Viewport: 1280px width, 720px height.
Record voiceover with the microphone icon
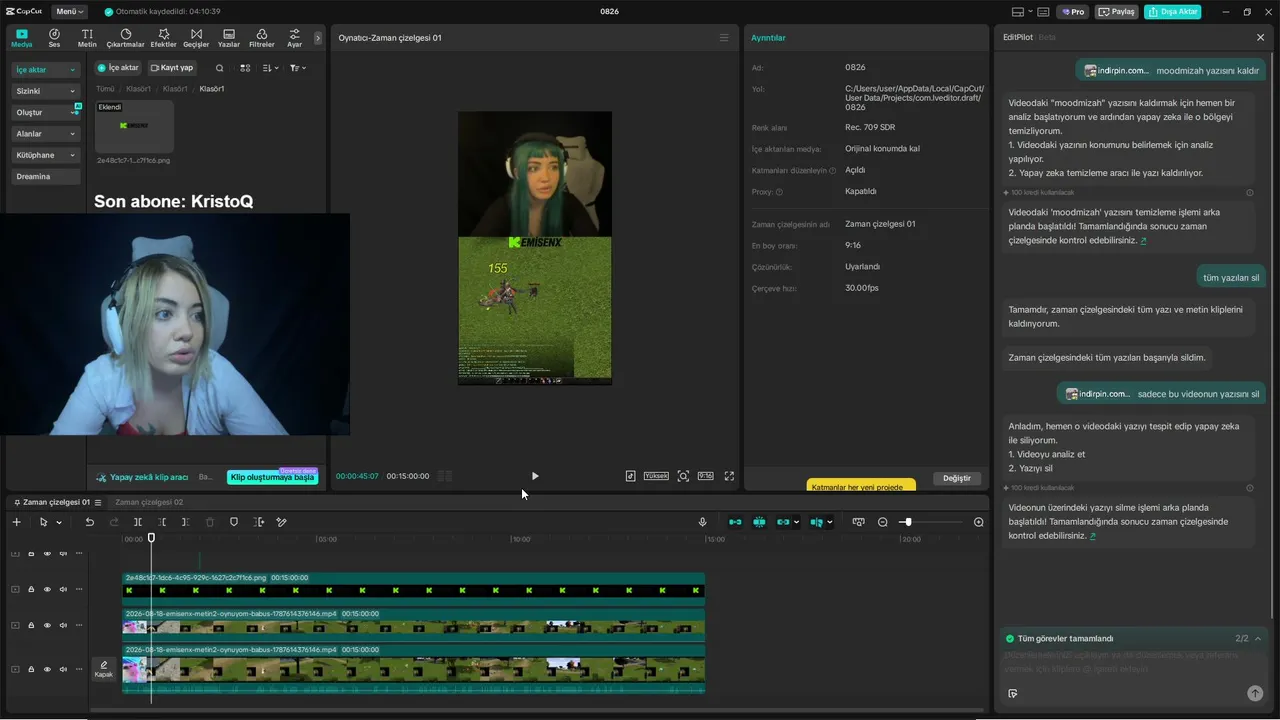(702, 522)
